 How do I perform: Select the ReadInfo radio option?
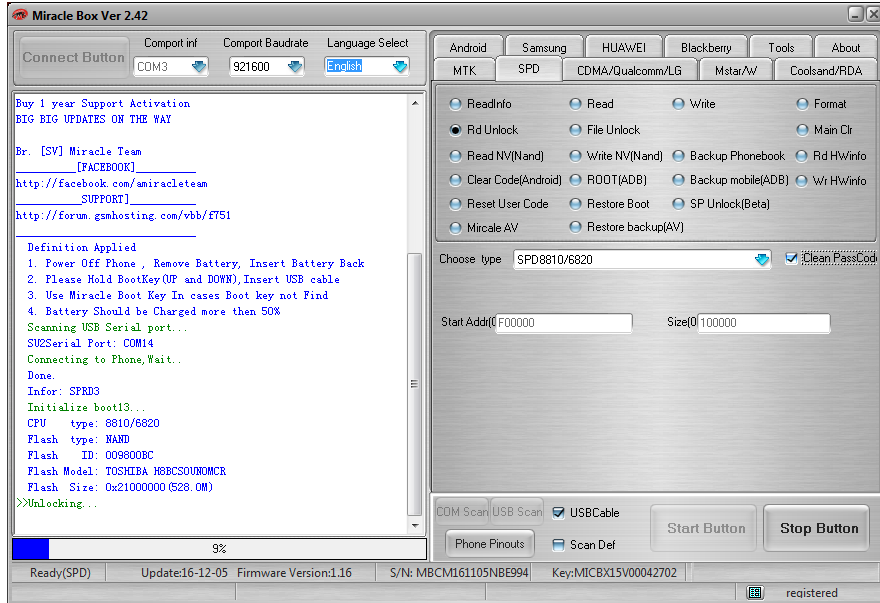click(x=456, y=104)
